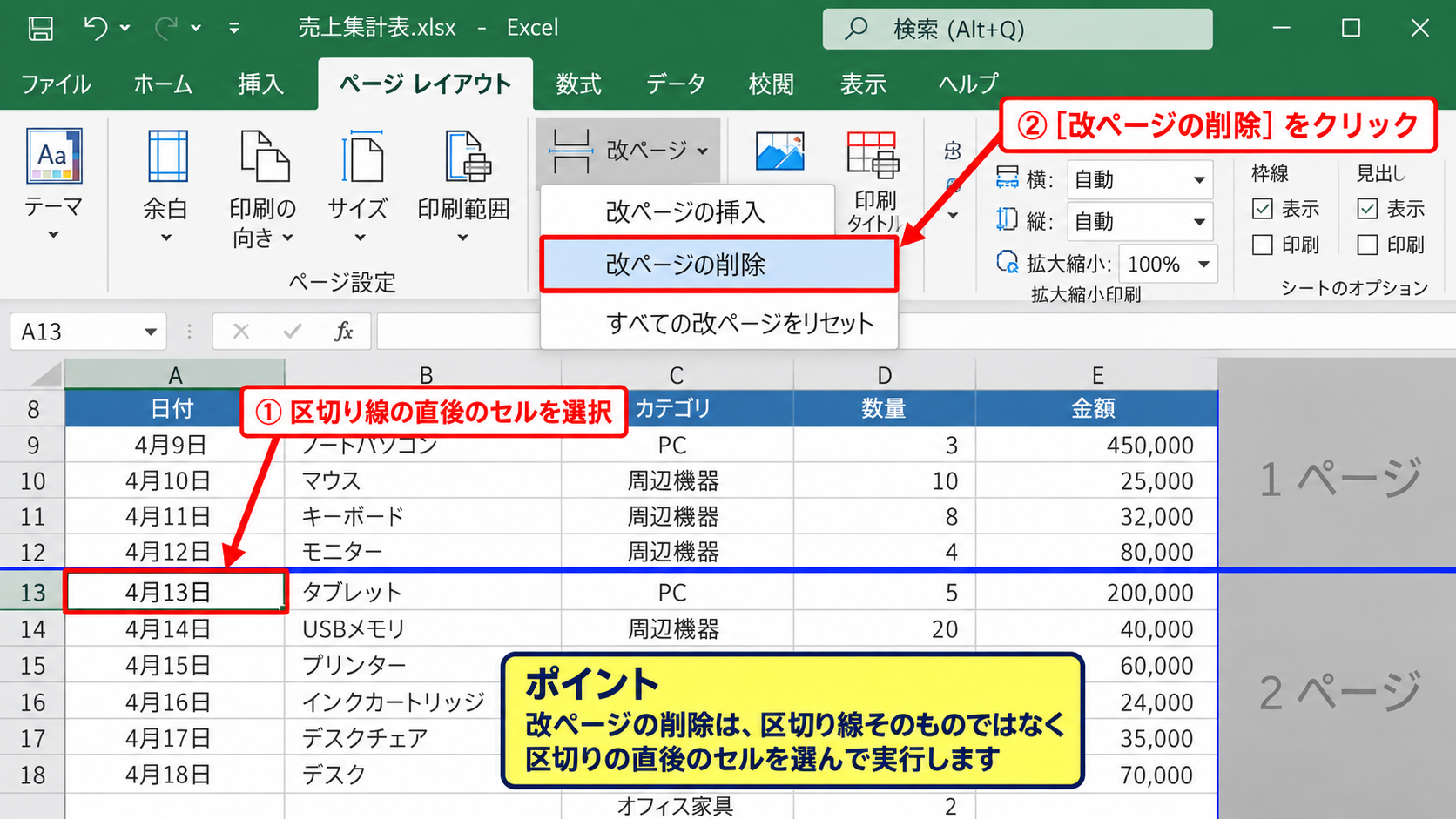Click the formula bar confirm checkmark icon
This screenshot has width=1456, height=819.
293,332
